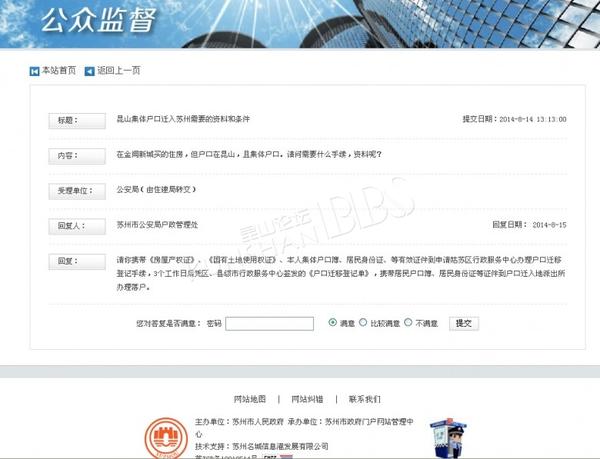The width and height of the screenshot is (600, 459).
Task: Click the 回复 label box
Action: coord(78,261)
